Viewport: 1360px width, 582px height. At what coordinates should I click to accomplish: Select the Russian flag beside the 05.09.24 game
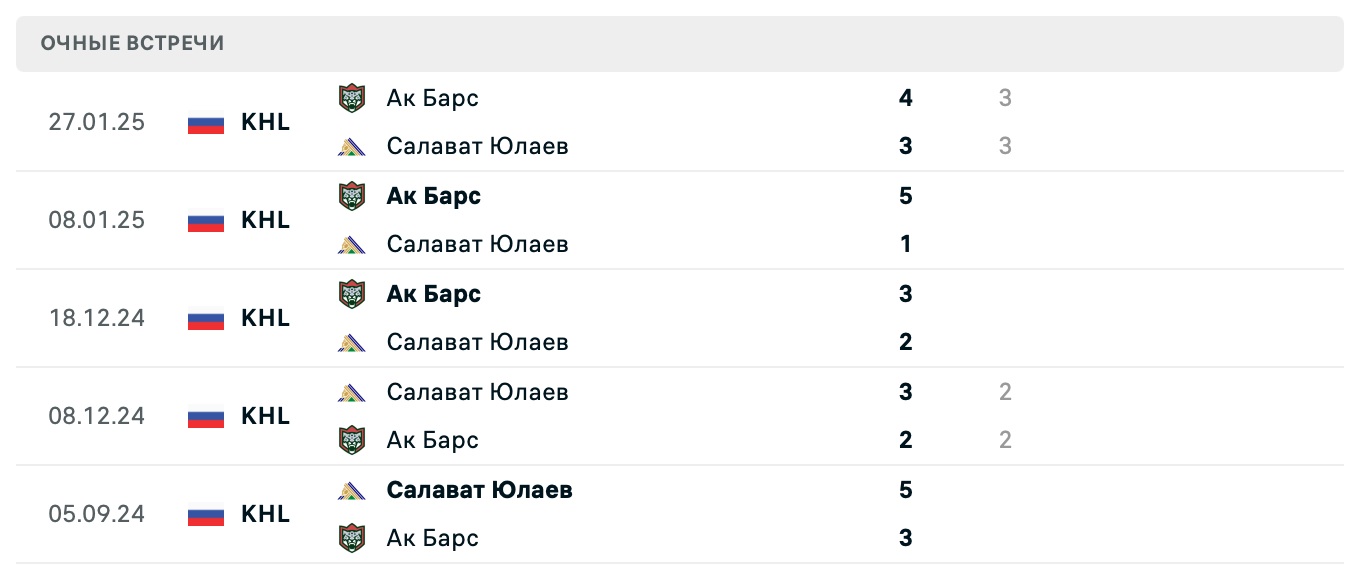pos(205,514)
